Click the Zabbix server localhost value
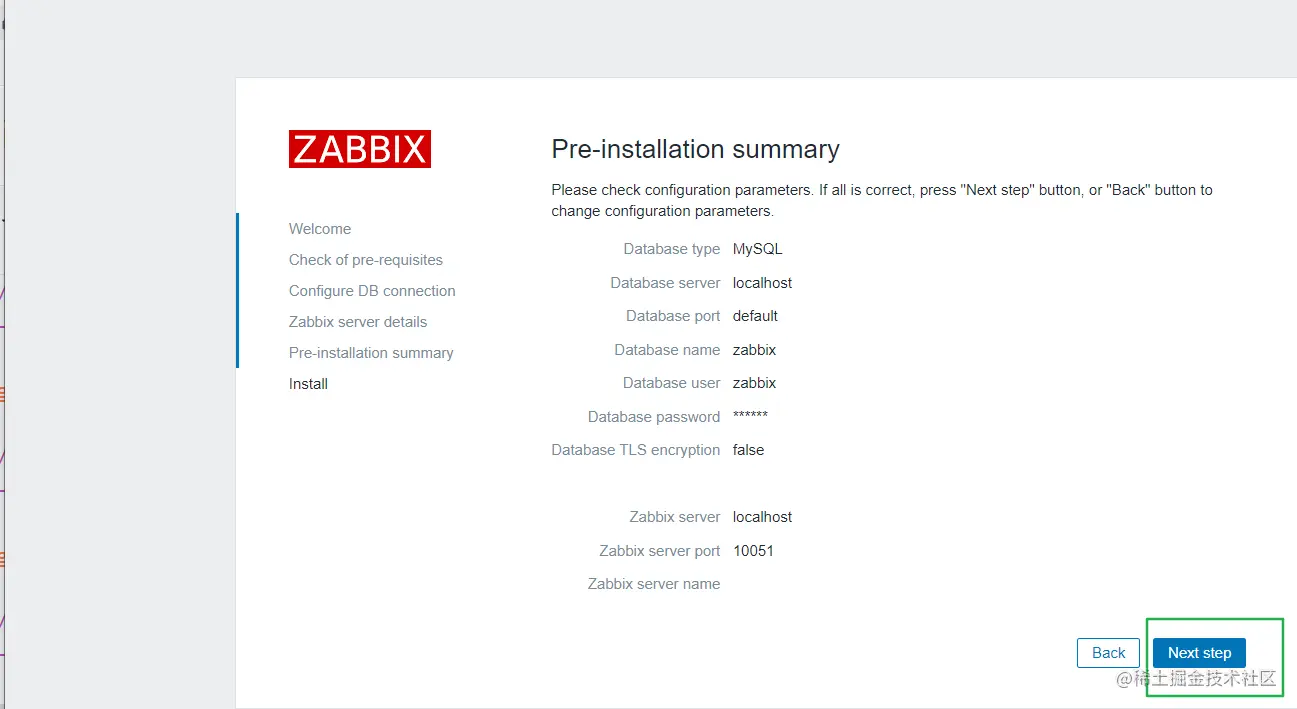 [762, 517]
